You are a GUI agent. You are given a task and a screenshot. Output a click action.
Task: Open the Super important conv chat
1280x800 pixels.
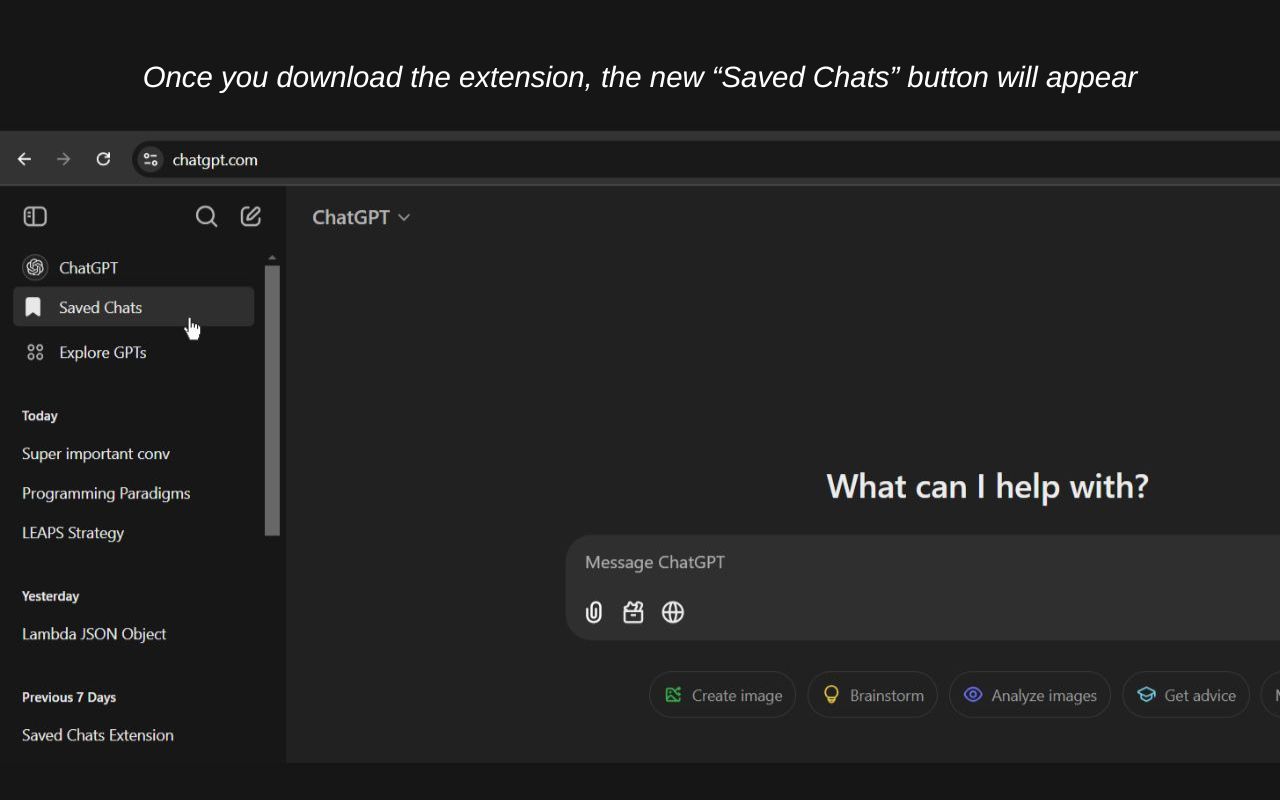tap(96, 453)
